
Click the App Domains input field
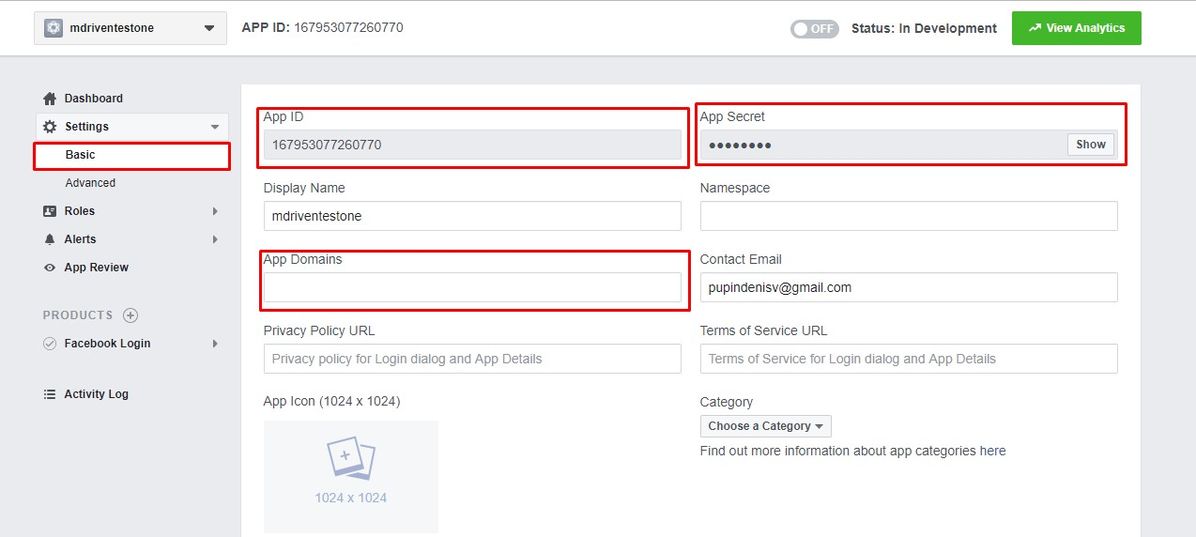[472, 288]
